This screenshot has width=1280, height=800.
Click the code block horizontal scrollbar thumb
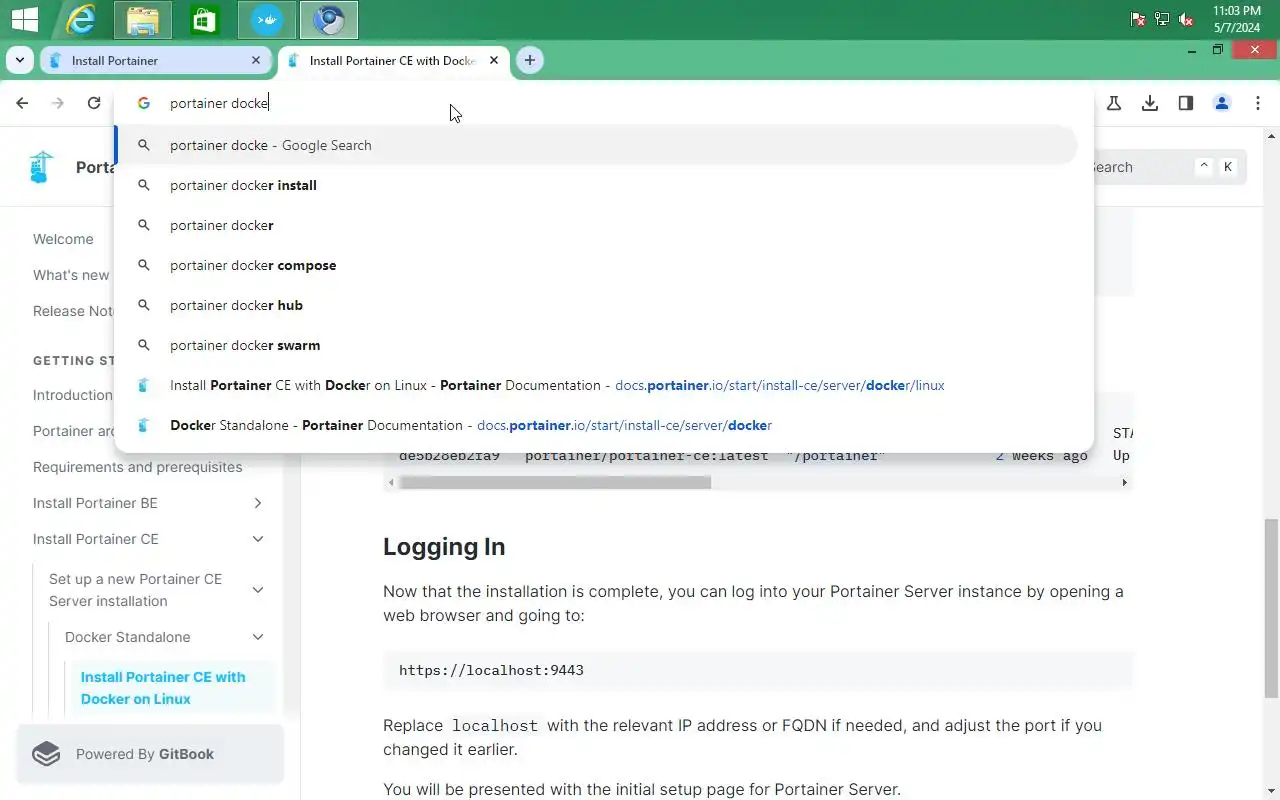555,482
